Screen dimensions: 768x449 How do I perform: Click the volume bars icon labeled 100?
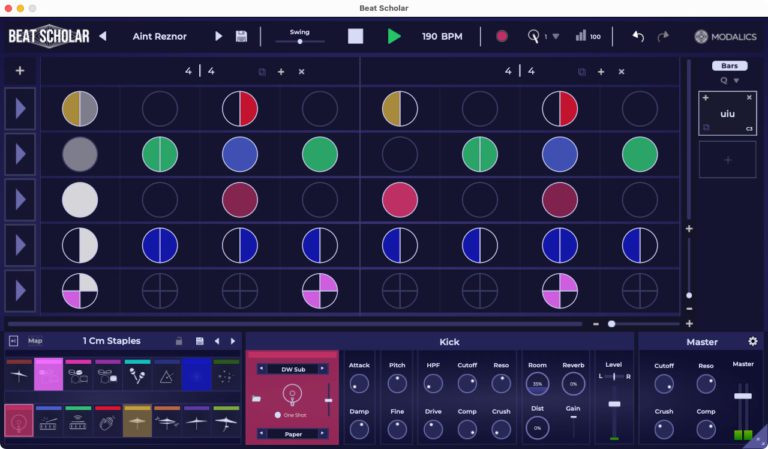click(580, 36)
